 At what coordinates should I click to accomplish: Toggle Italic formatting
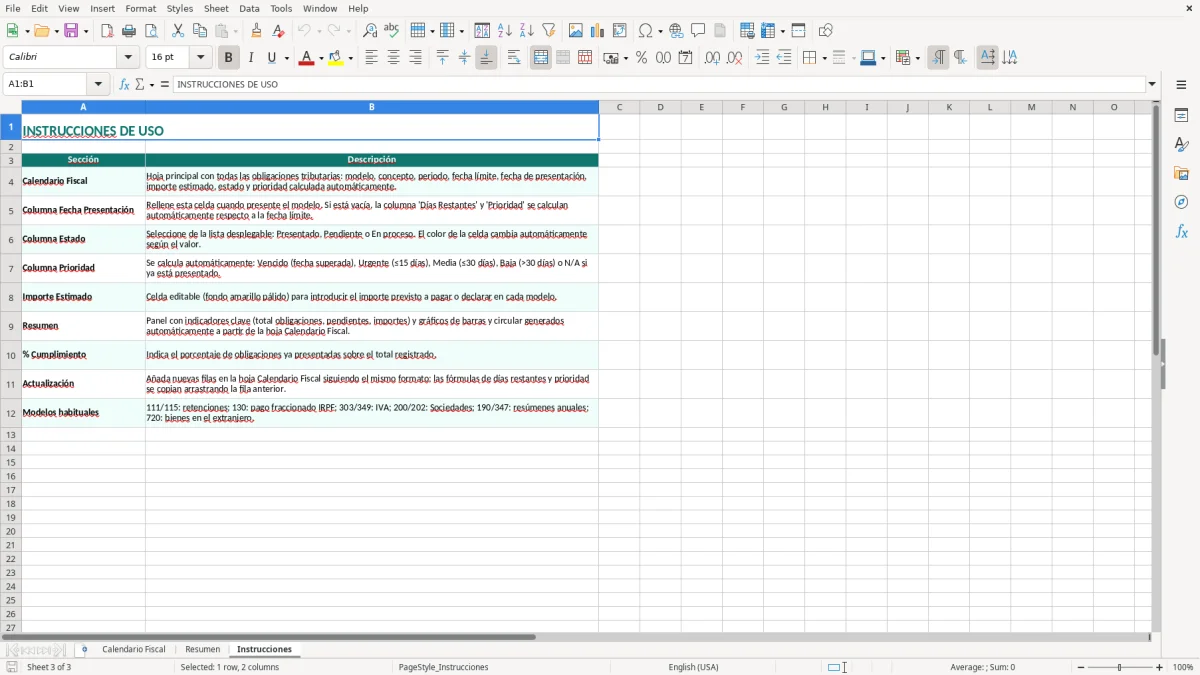251,58
